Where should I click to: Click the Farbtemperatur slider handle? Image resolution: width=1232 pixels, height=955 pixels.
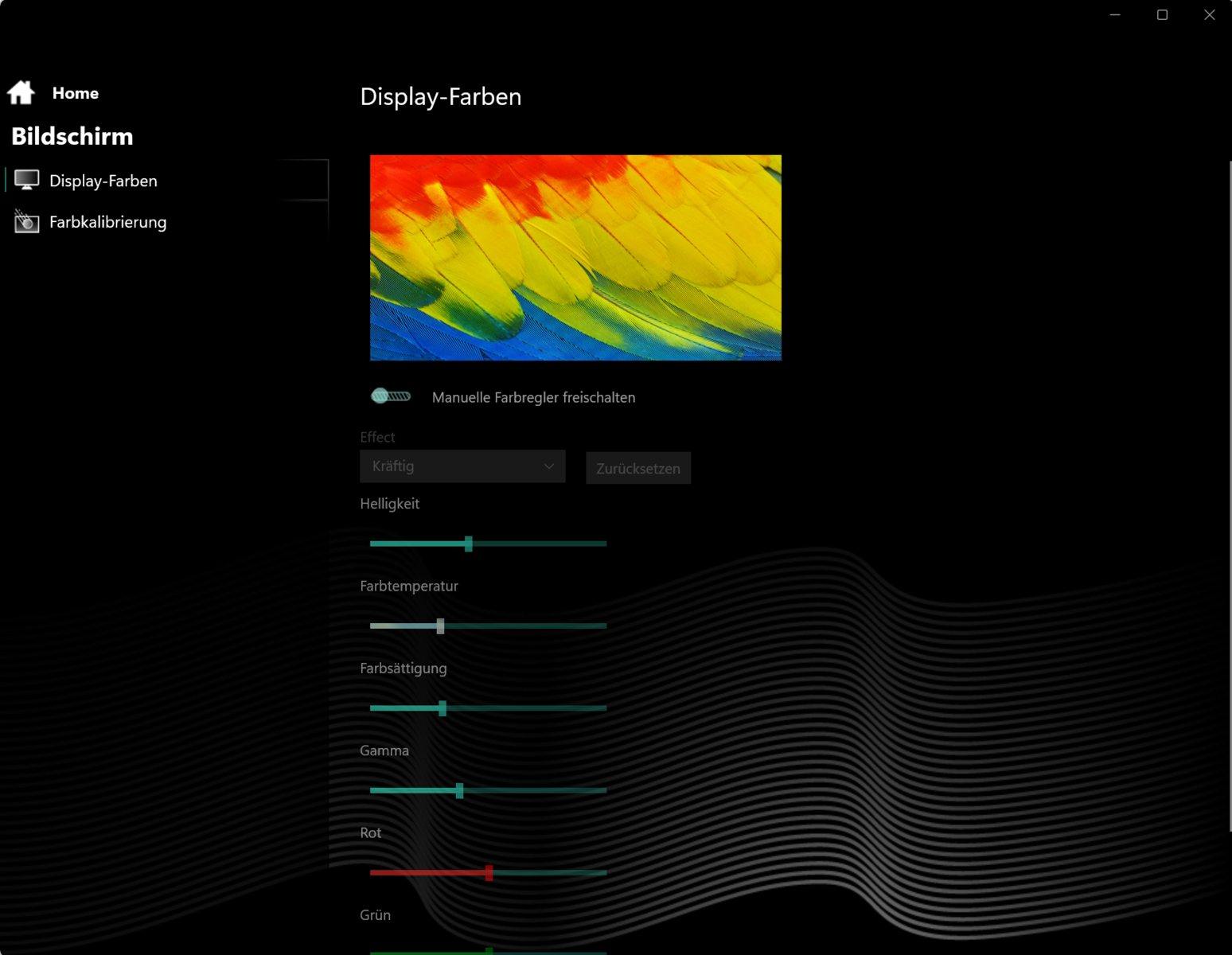[x=440, y=626]
